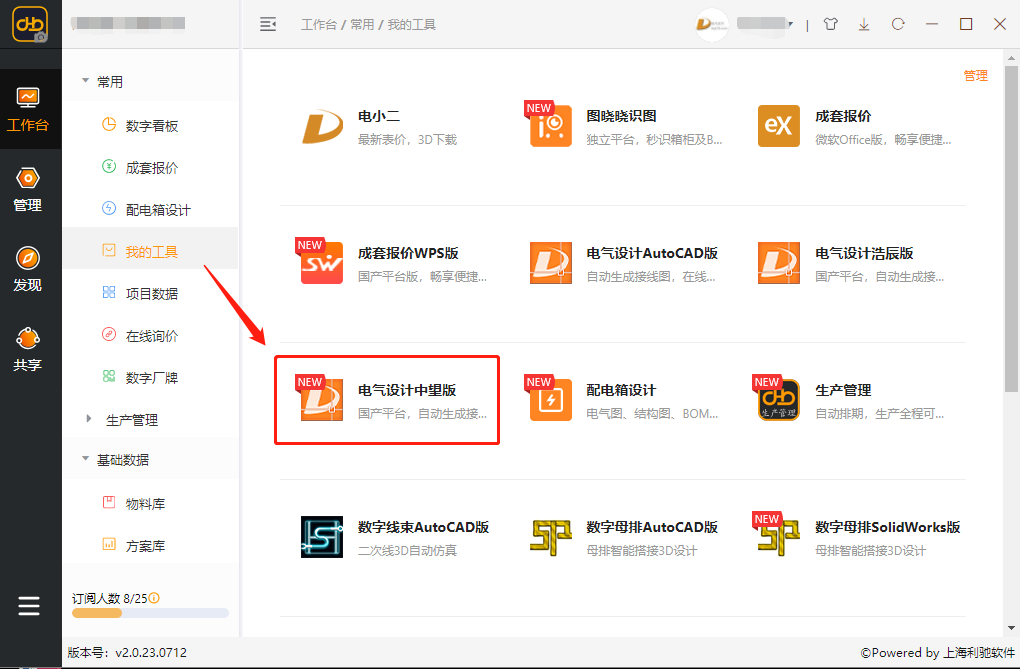The height and width of the screenshot is (669, 1020).
Task: Click the 二次线3D自动仿真 description
Action: (x=407, y=551)
